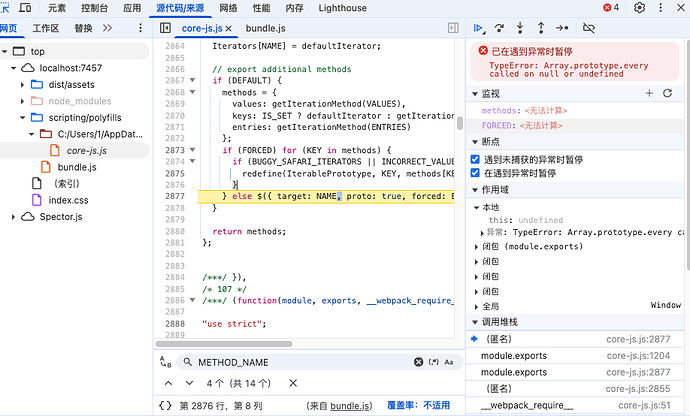
Task: Close the core-js.js file tab
Action: coord(228,29)
